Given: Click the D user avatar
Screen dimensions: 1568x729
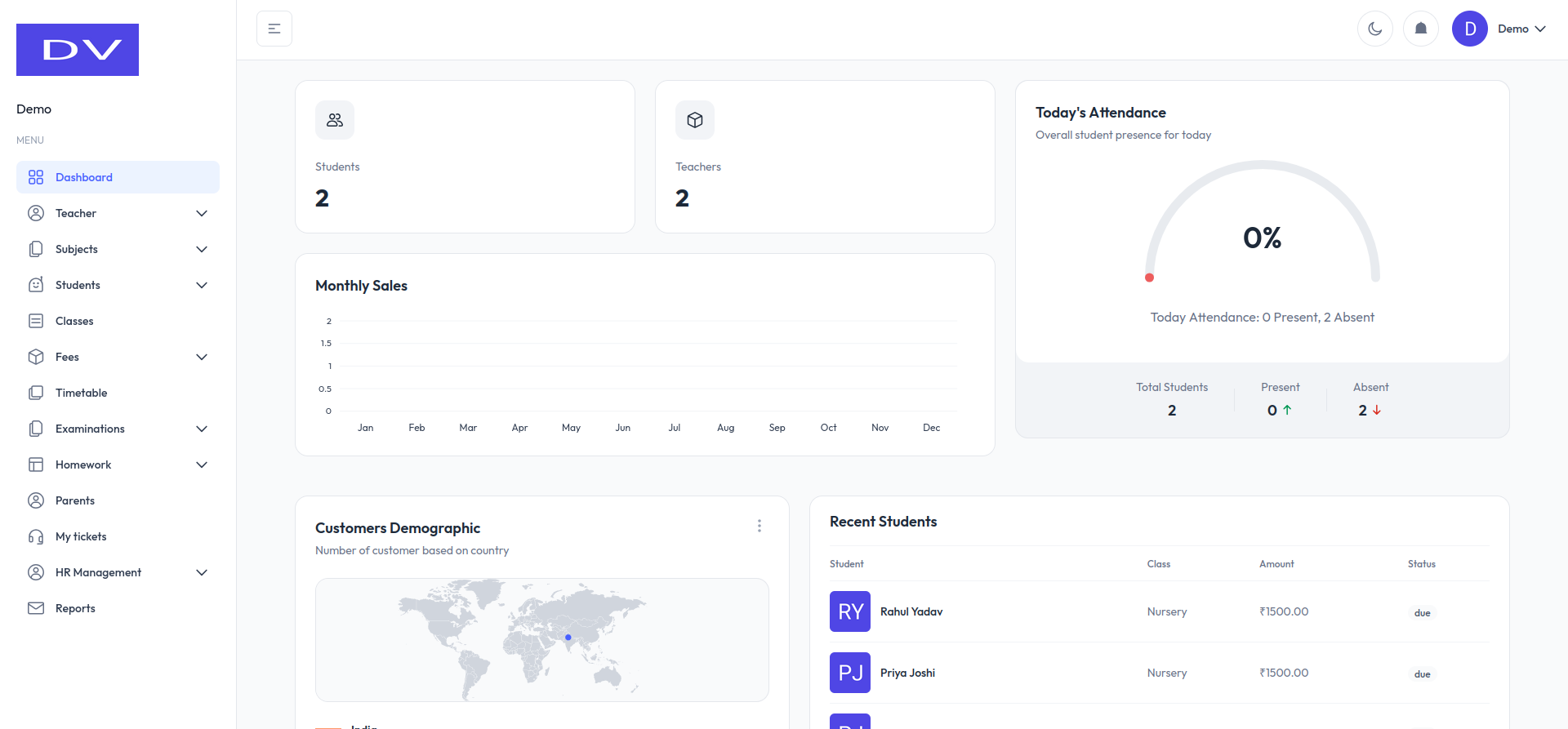Looking at the screenshot, I should point(1470,29).
